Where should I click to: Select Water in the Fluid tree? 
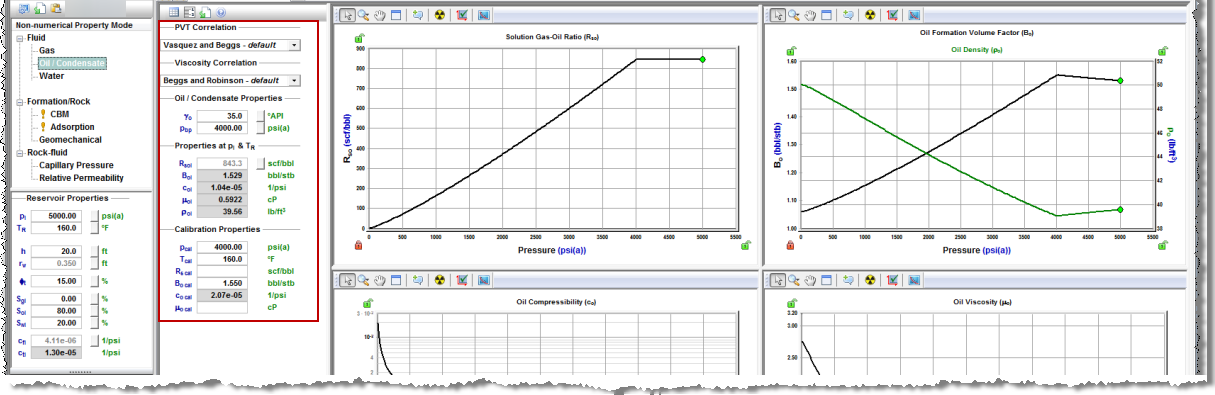pyautogui.click(x=52, y=75)
